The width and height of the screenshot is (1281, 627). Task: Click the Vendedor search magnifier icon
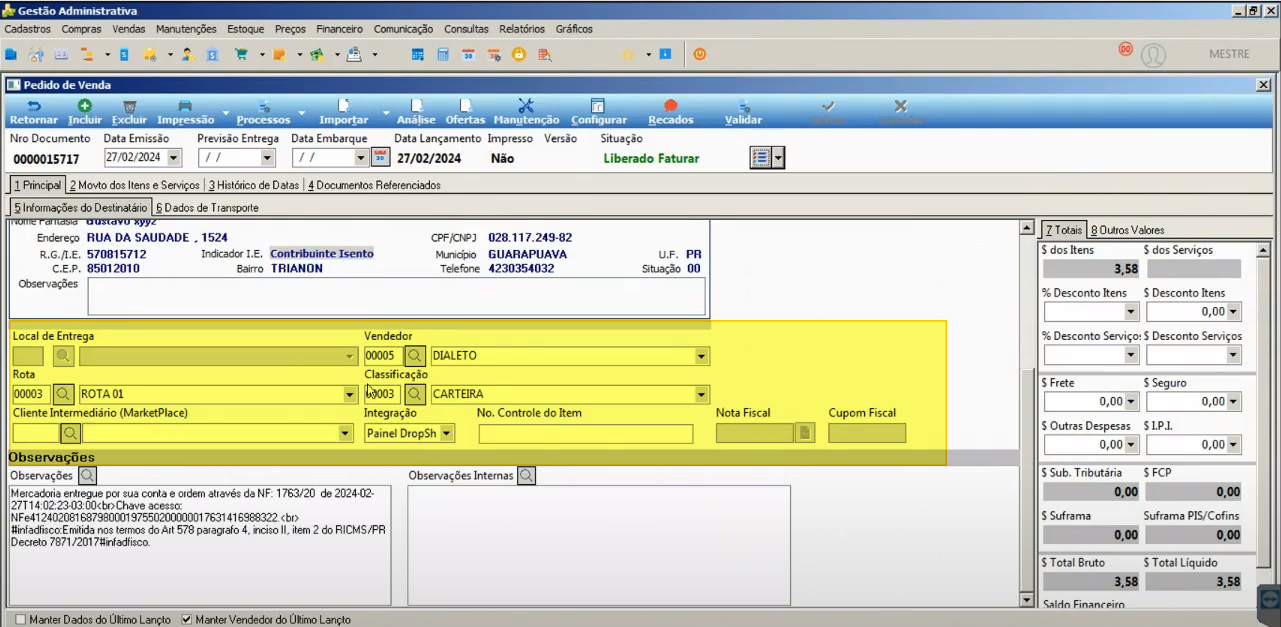(415, 356)
